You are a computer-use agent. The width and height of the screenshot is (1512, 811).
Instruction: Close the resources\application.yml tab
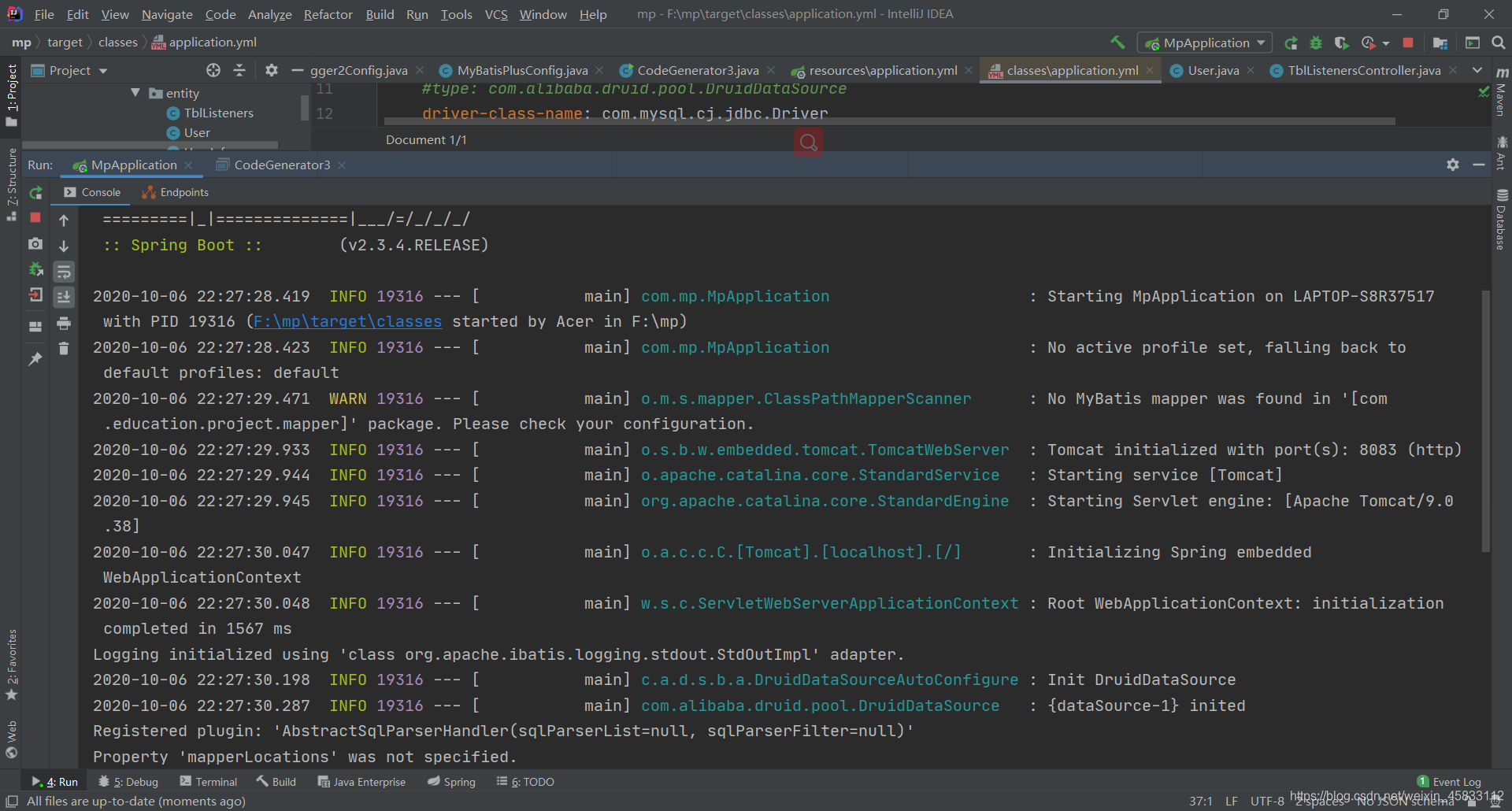tap(969, 70)
